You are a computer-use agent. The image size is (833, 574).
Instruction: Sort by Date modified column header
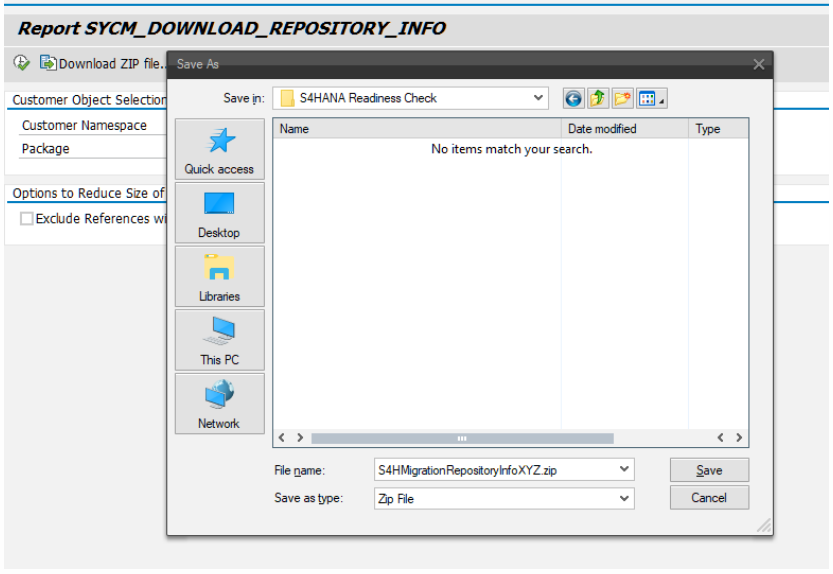click(625, 129)
